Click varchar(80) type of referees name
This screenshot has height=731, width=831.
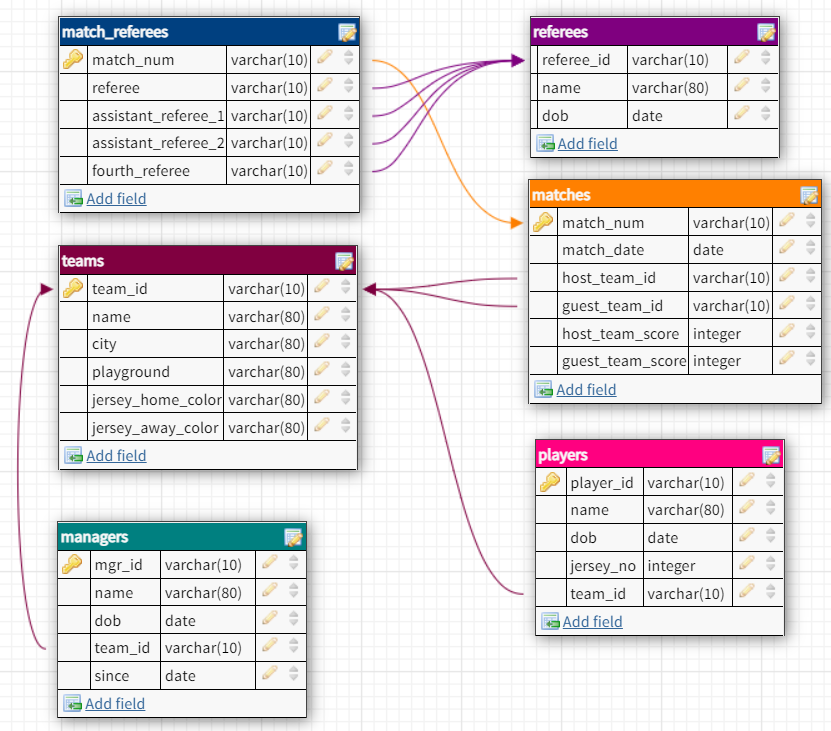point(670,88)
